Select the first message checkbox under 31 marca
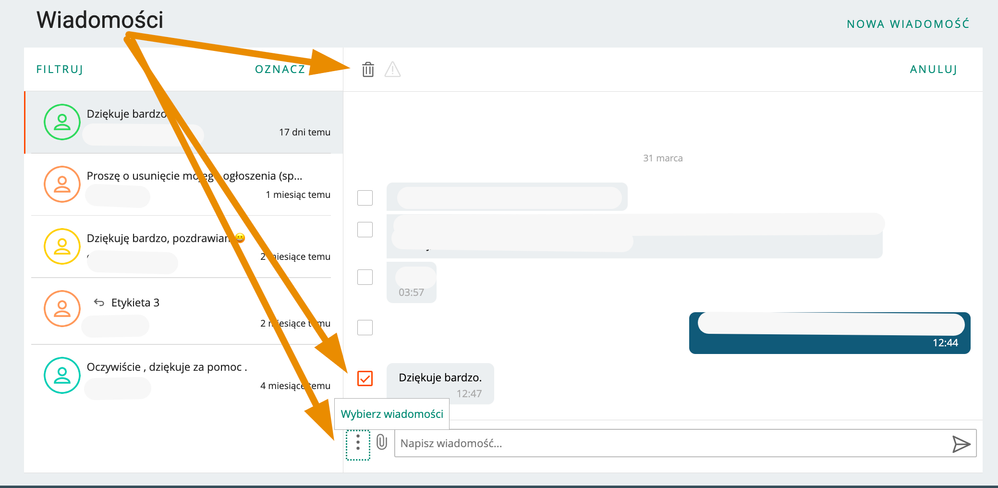This screenshot has height=488, width=998. [x=365, y=198]
